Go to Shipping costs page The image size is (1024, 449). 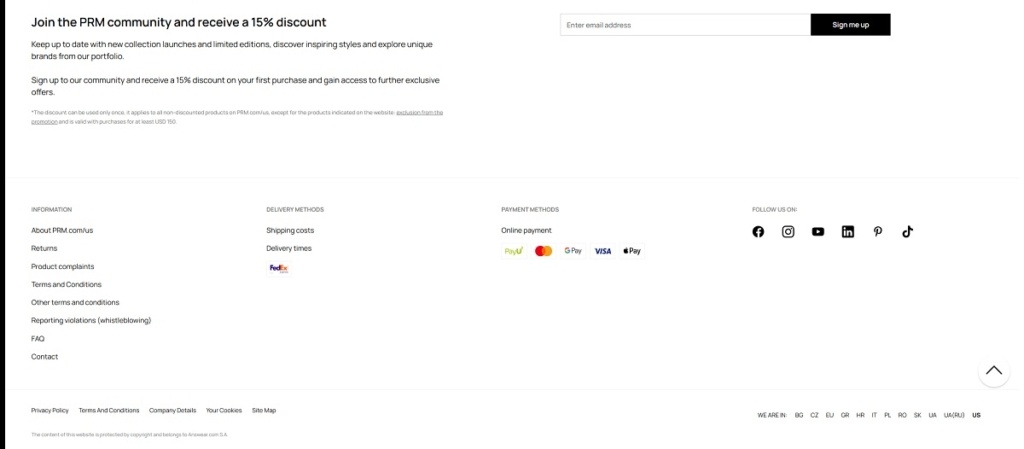(x=290, y=230)
